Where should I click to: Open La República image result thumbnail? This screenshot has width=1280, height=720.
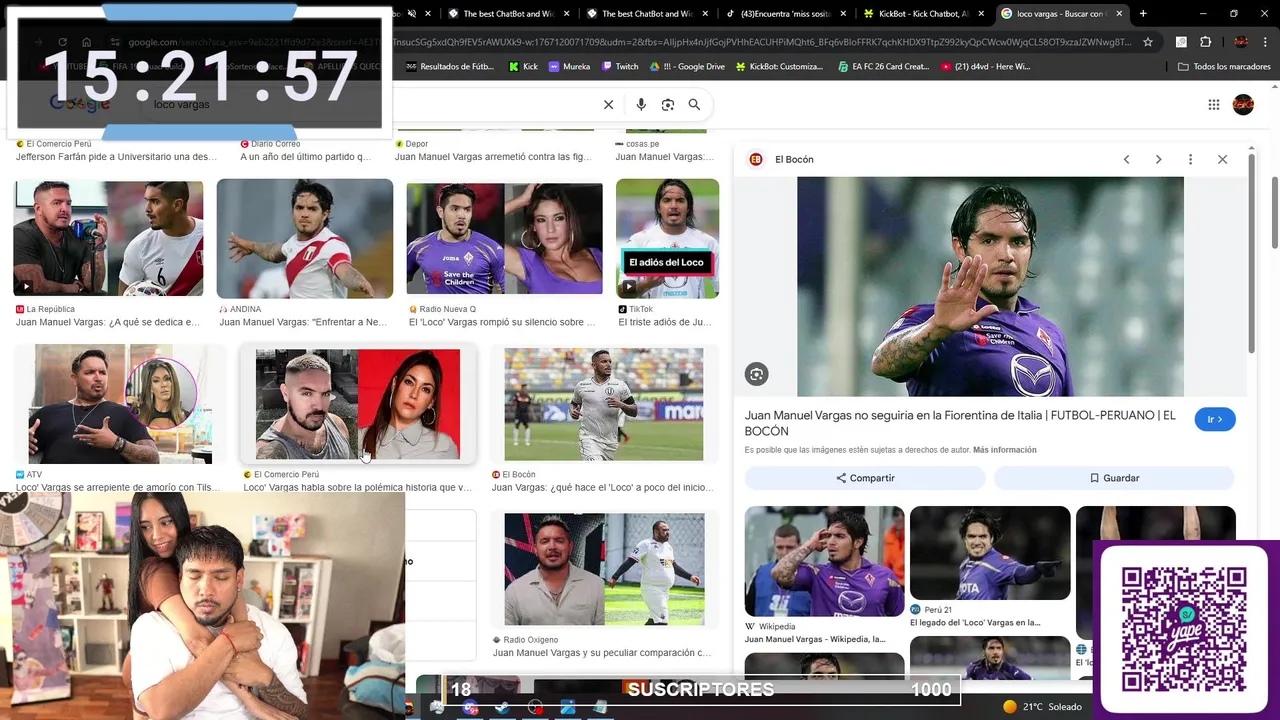pos(108,239)
